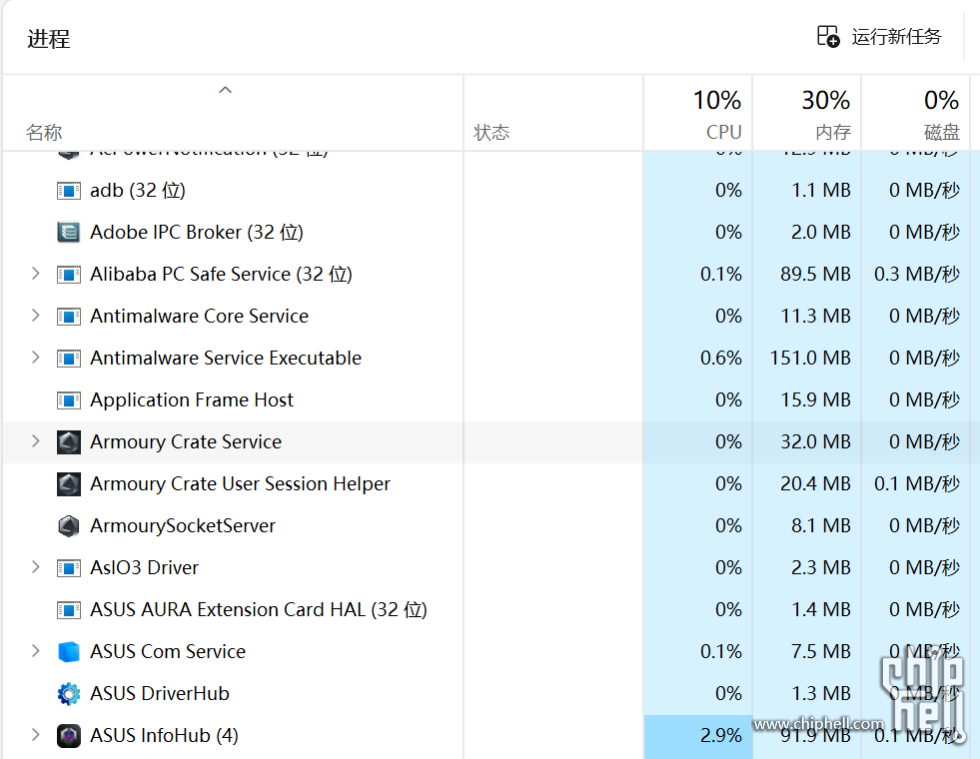Click the ASUS DriverHub gear icon

(69, 693)
